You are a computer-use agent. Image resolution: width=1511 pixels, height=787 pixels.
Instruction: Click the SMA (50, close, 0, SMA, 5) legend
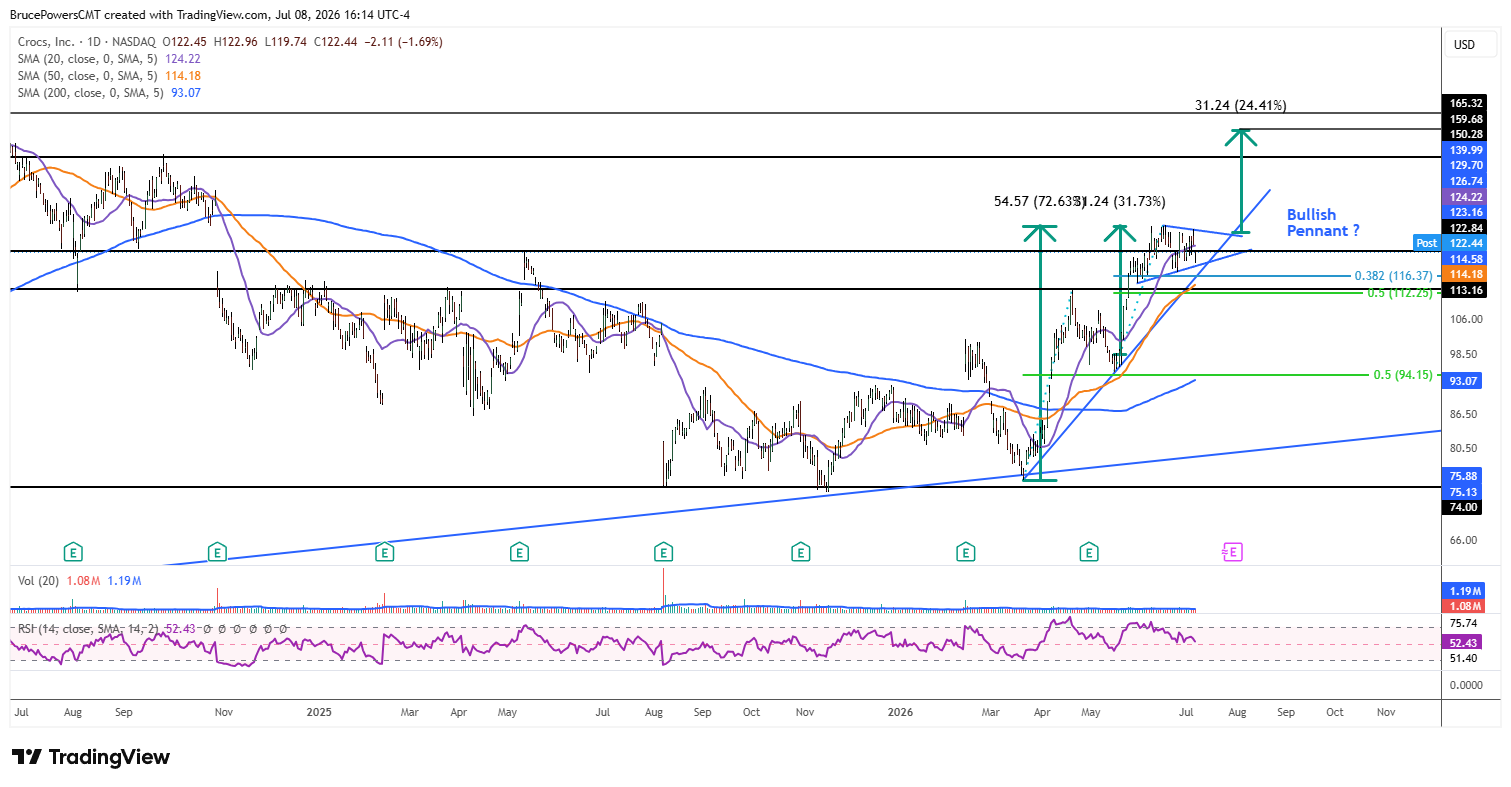[90, 75]
